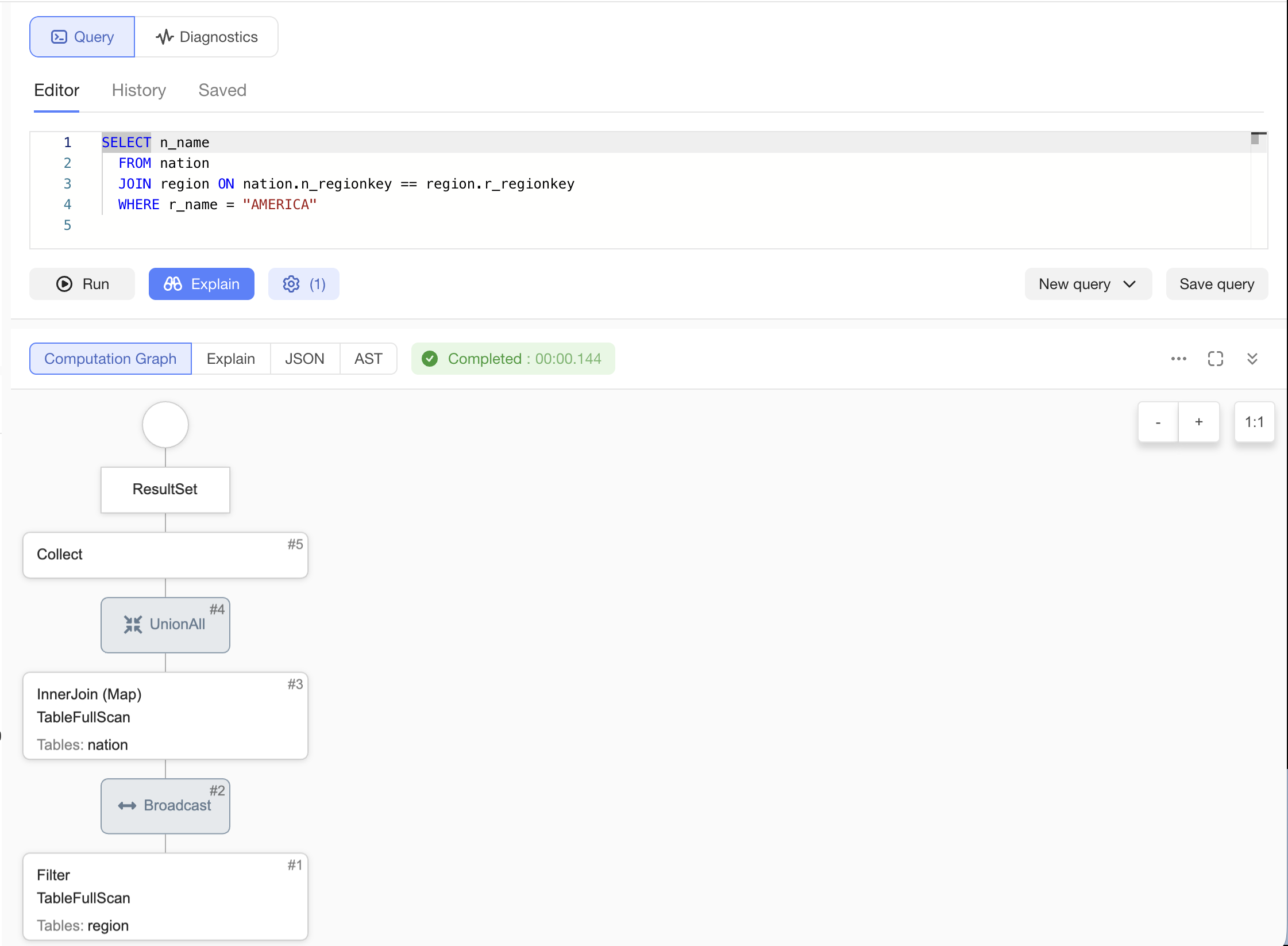Click the Query terminal icon
1288x946 pixels.
[x=59, y=37]
